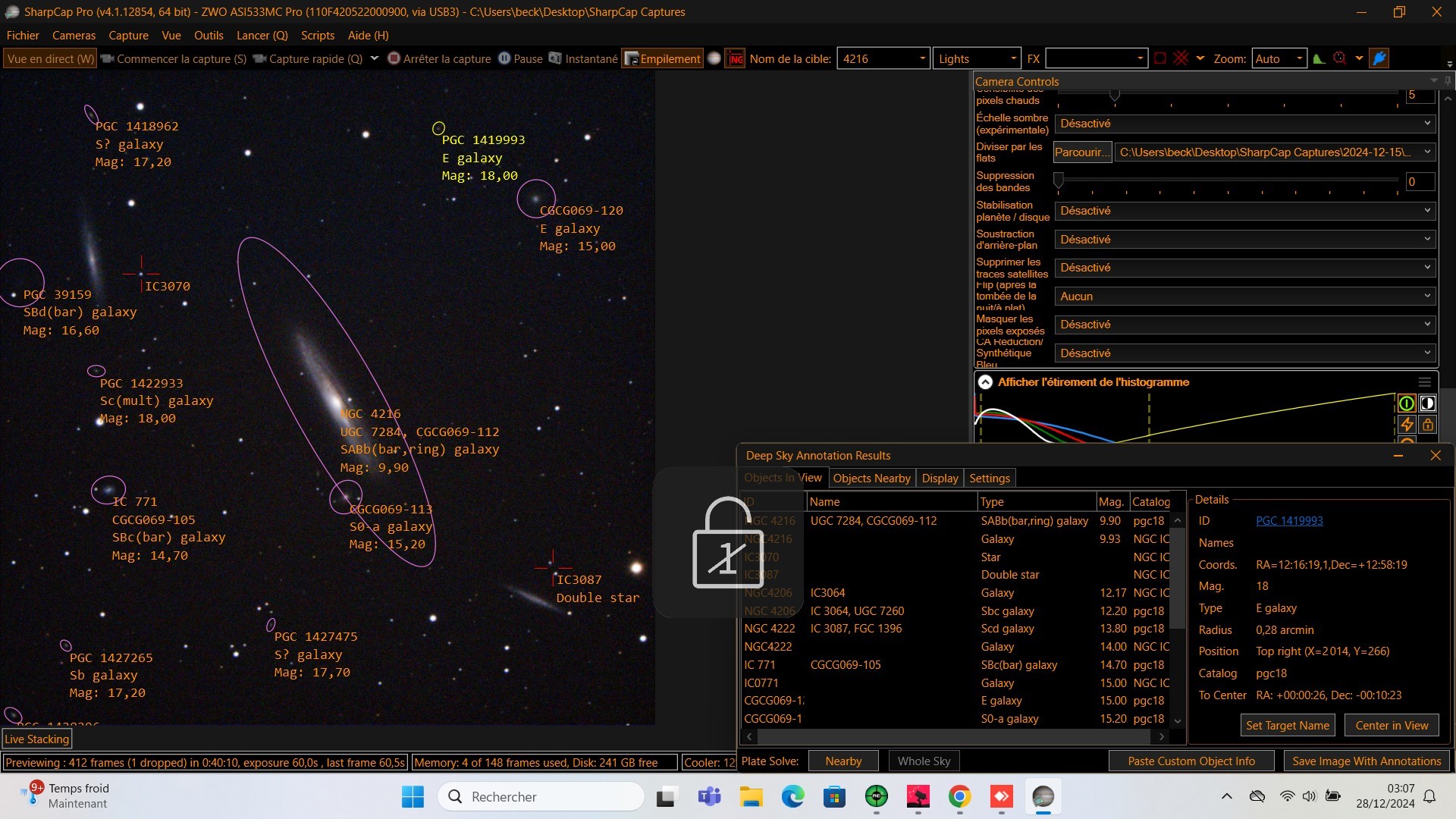Open the Nom de la cible dropdown
This screenshot has width=1456, height=819.
point(923,58)
